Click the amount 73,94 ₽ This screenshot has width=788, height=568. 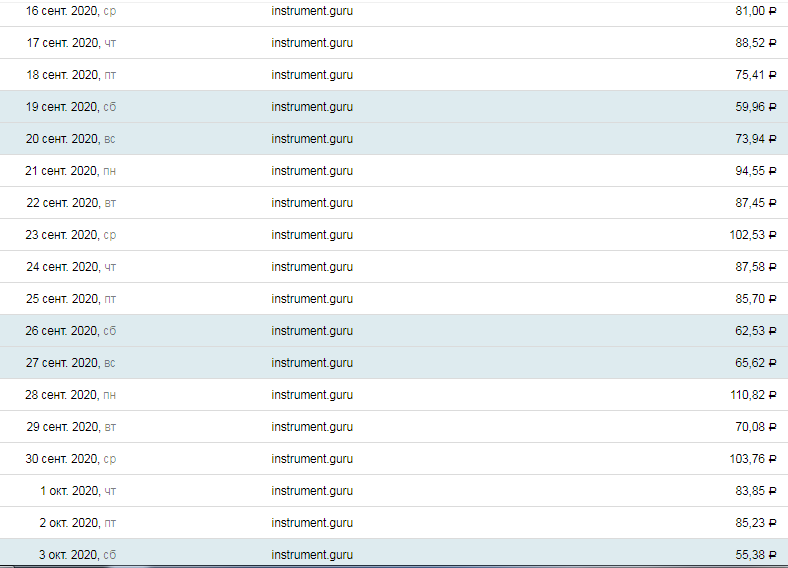coord(756,139)
